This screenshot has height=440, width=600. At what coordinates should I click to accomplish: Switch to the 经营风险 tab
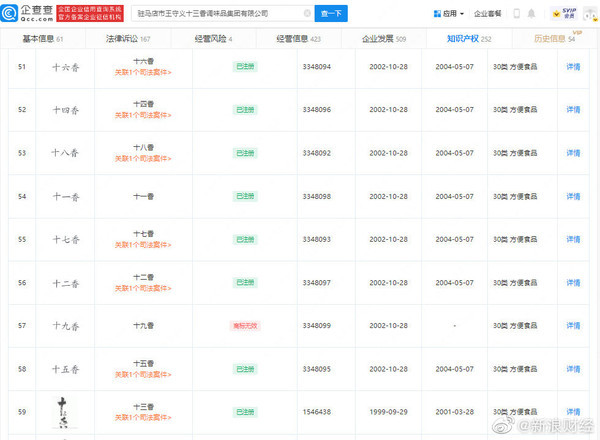pos(213,39)
